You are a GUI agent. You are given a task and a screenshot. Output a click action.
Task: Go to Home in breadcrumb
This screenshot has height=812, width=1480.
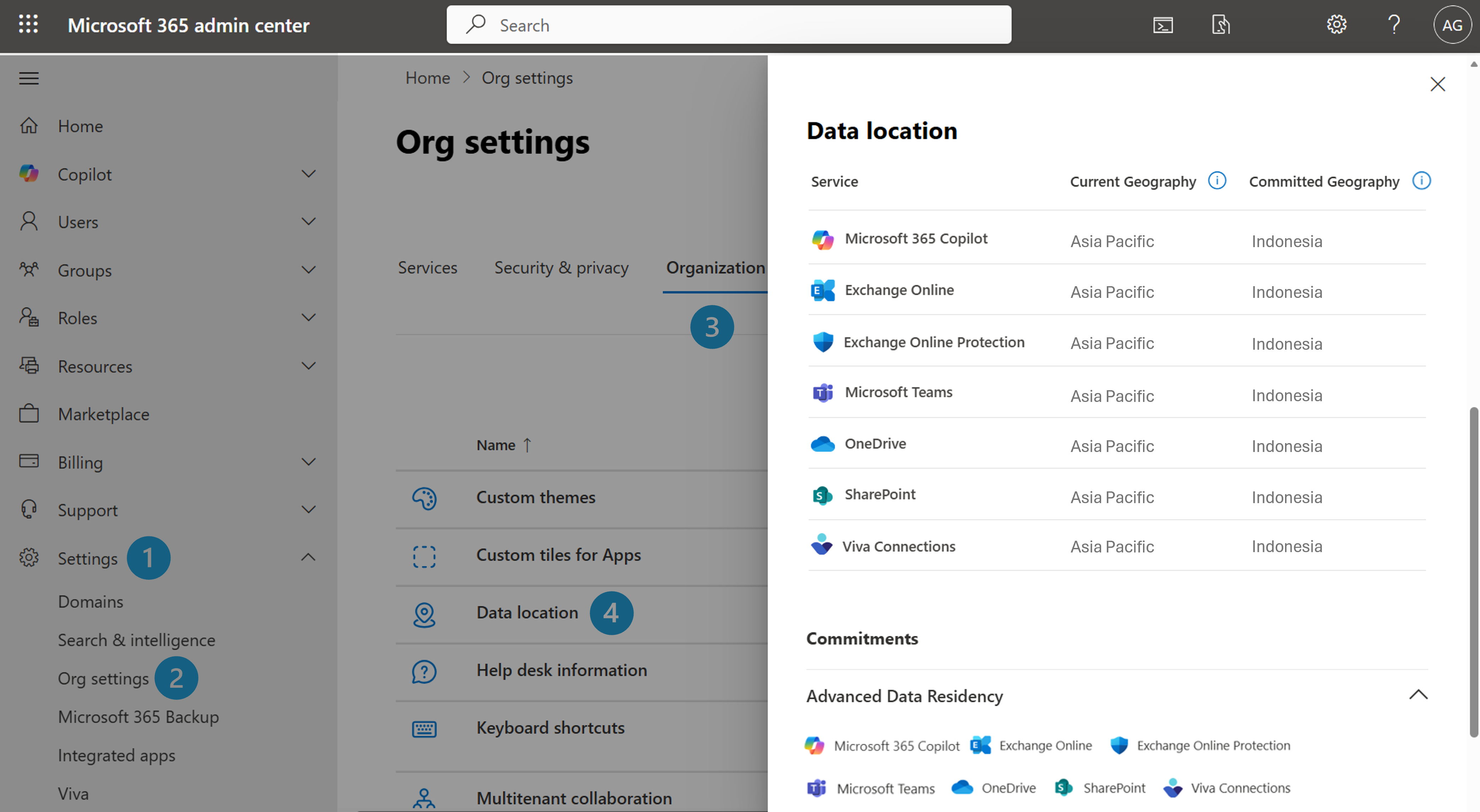pyautogui.click(x=428, y=78)
